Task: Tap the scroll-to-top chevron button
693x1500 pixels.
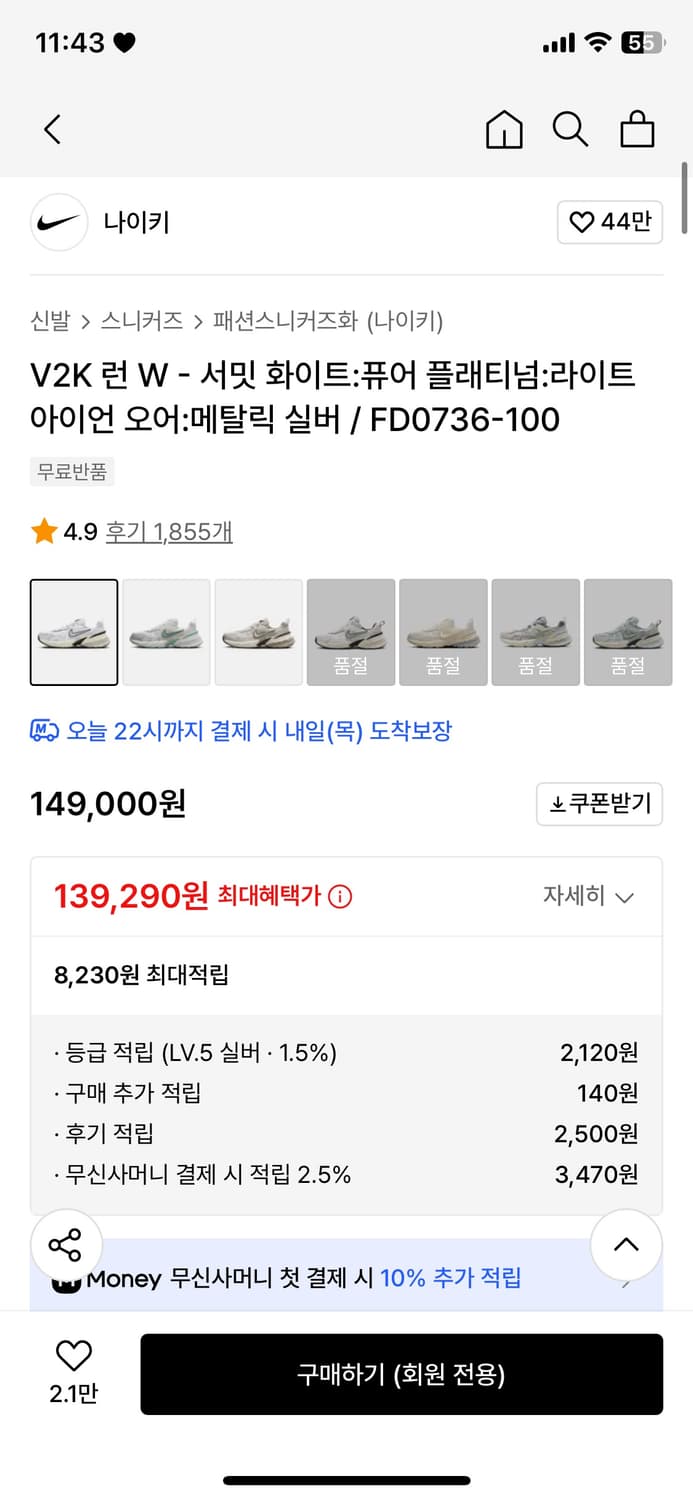Action: (x=626, y=1244)
